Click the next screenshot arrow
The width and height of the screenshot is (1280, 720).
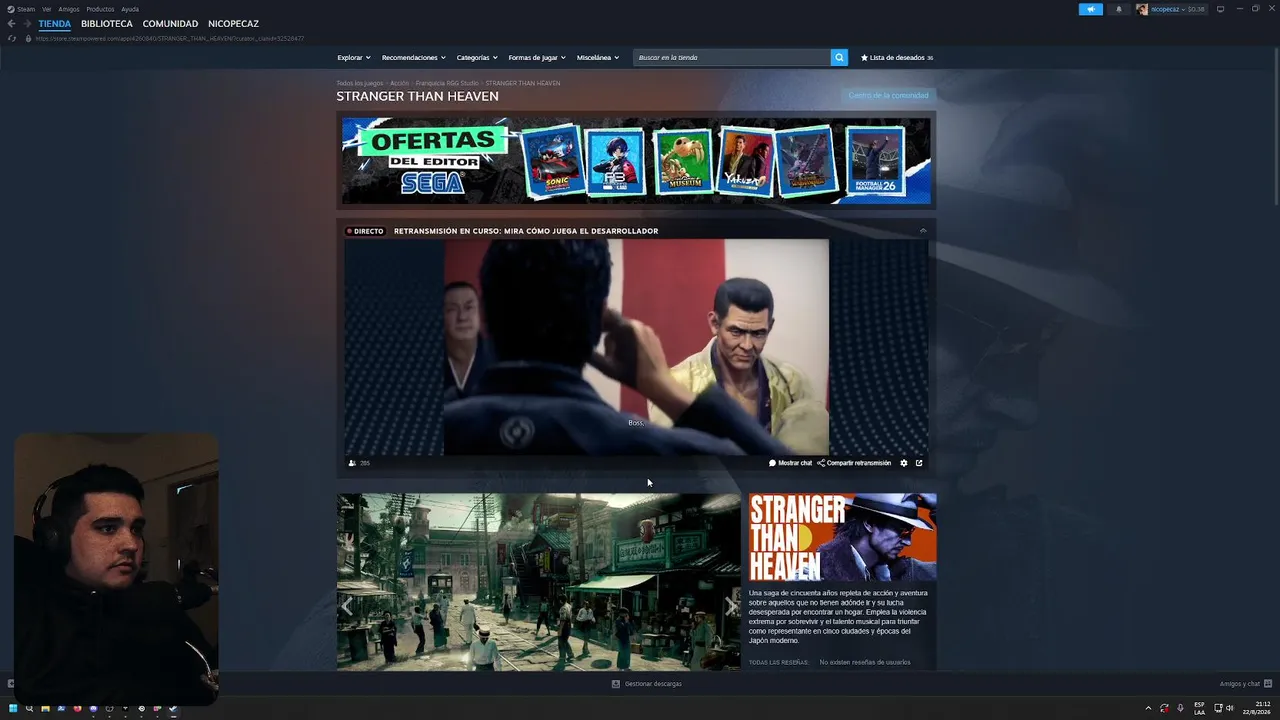pyautogui.click(x=731, y=606)
